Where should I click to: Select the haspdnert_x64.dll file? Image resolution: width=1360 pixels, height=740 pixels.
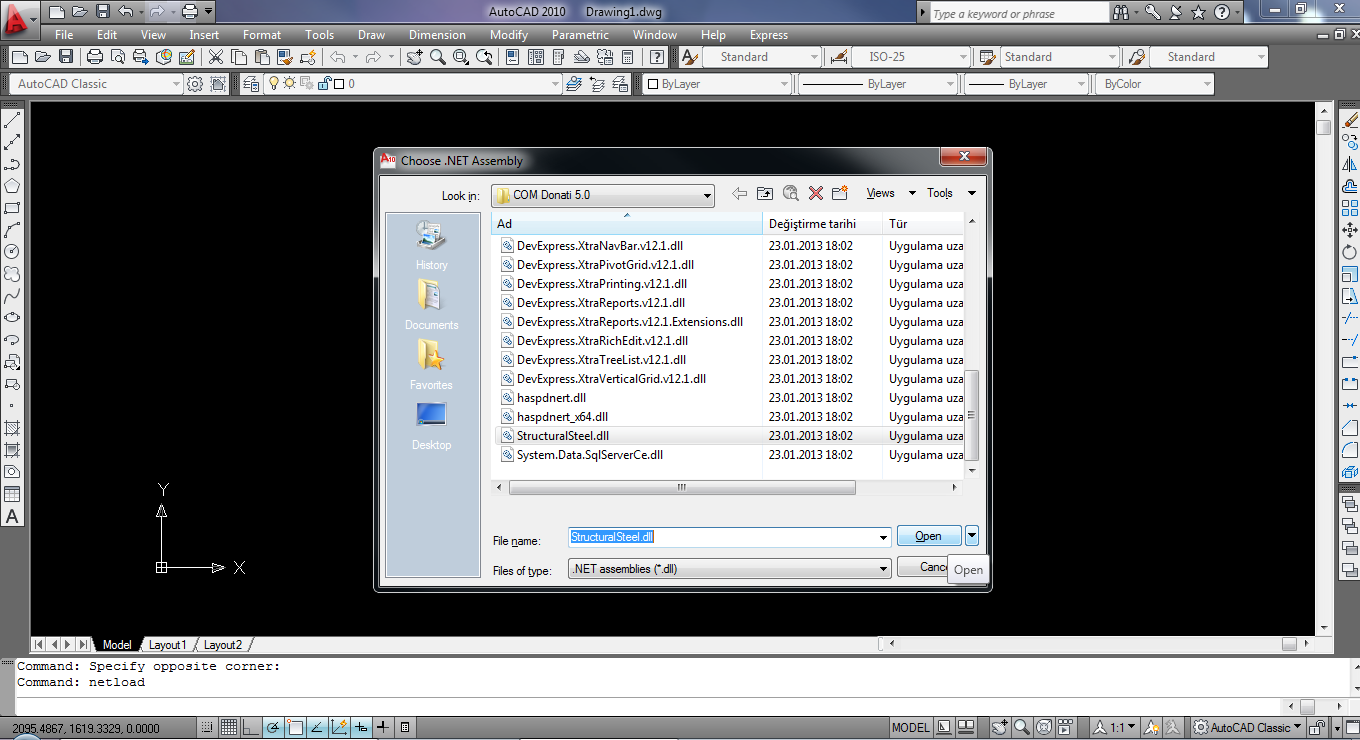coord(562,417)
